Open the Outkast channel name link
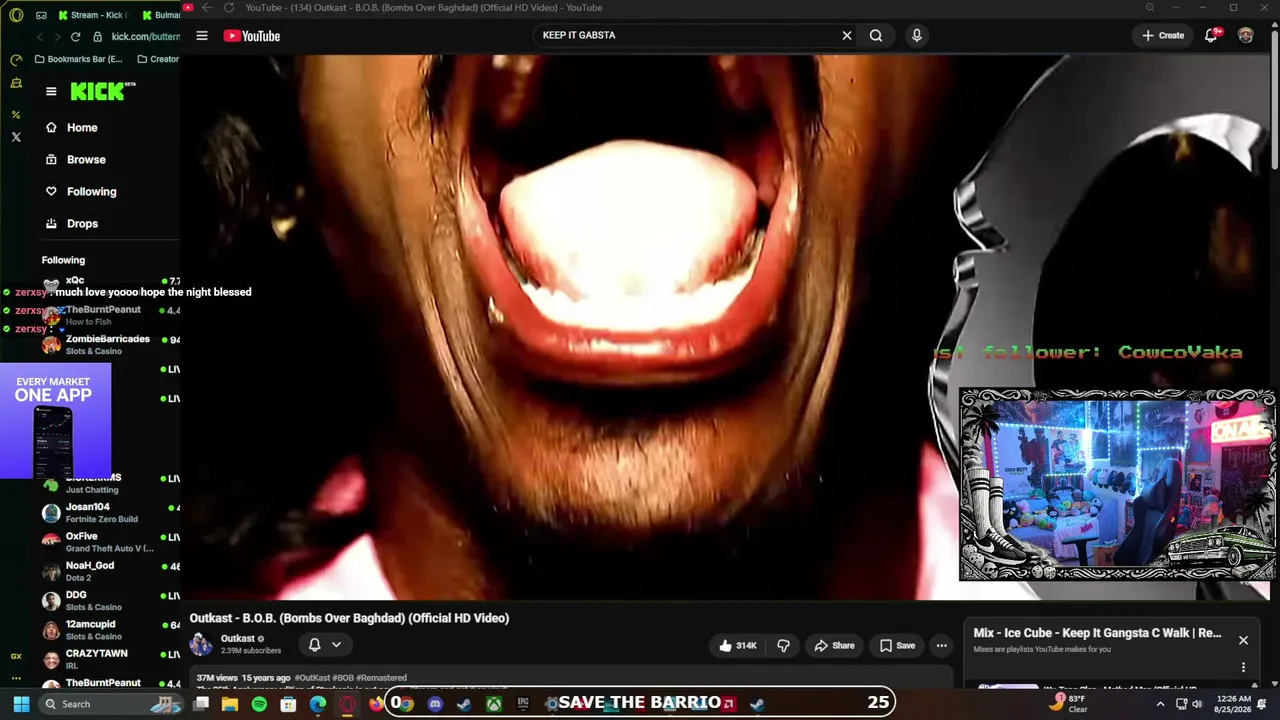 pyautogui.click(x=237, y=639)
